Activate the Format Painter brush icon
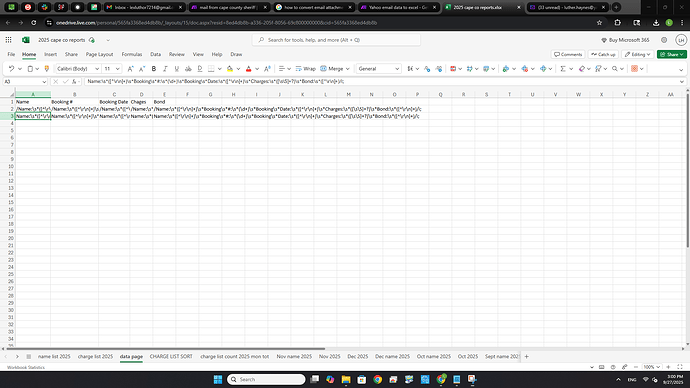 point(47,69)
